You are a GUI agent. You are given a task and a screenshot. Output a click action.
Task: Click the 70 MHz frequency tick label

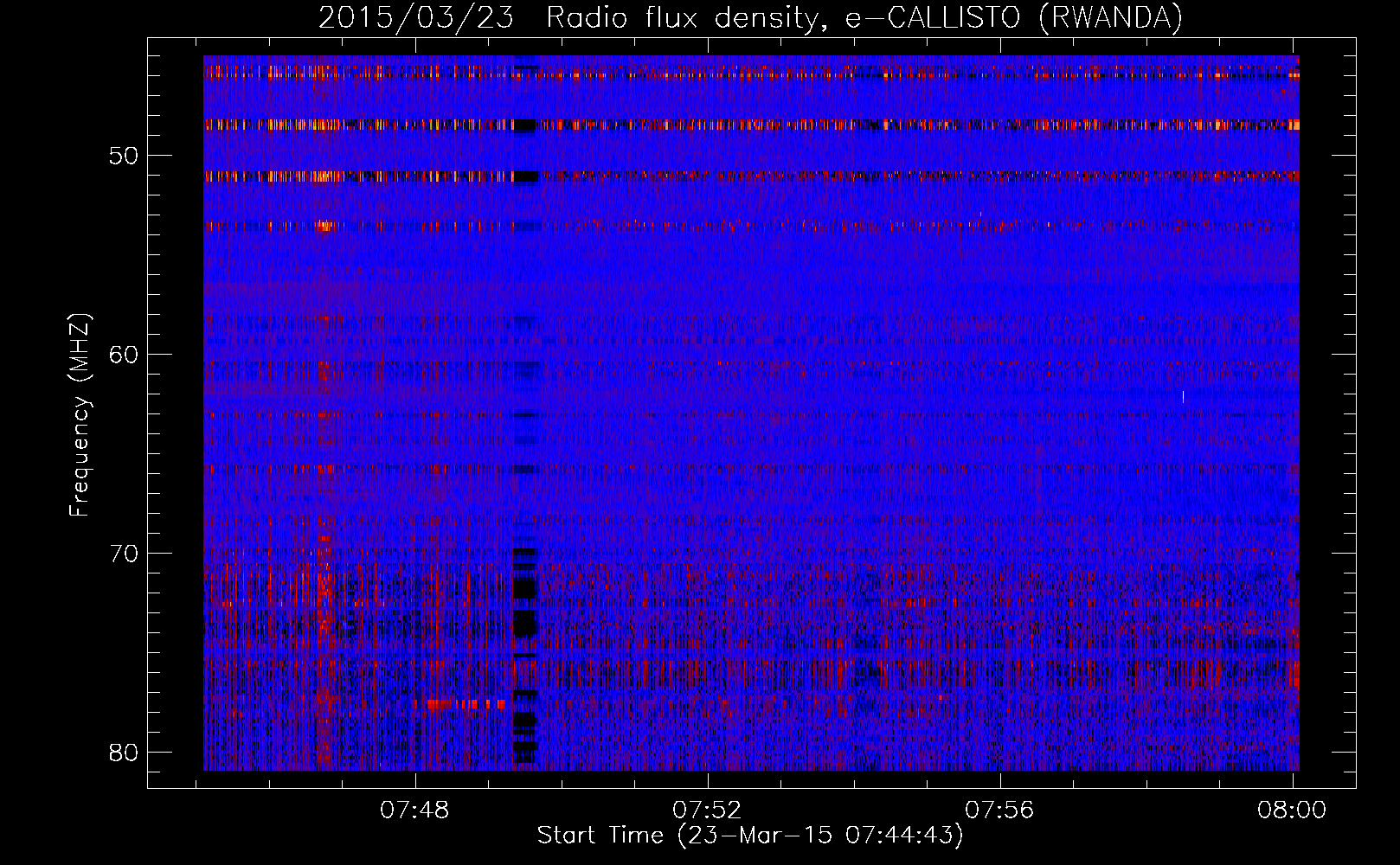(x=125, y=554)
